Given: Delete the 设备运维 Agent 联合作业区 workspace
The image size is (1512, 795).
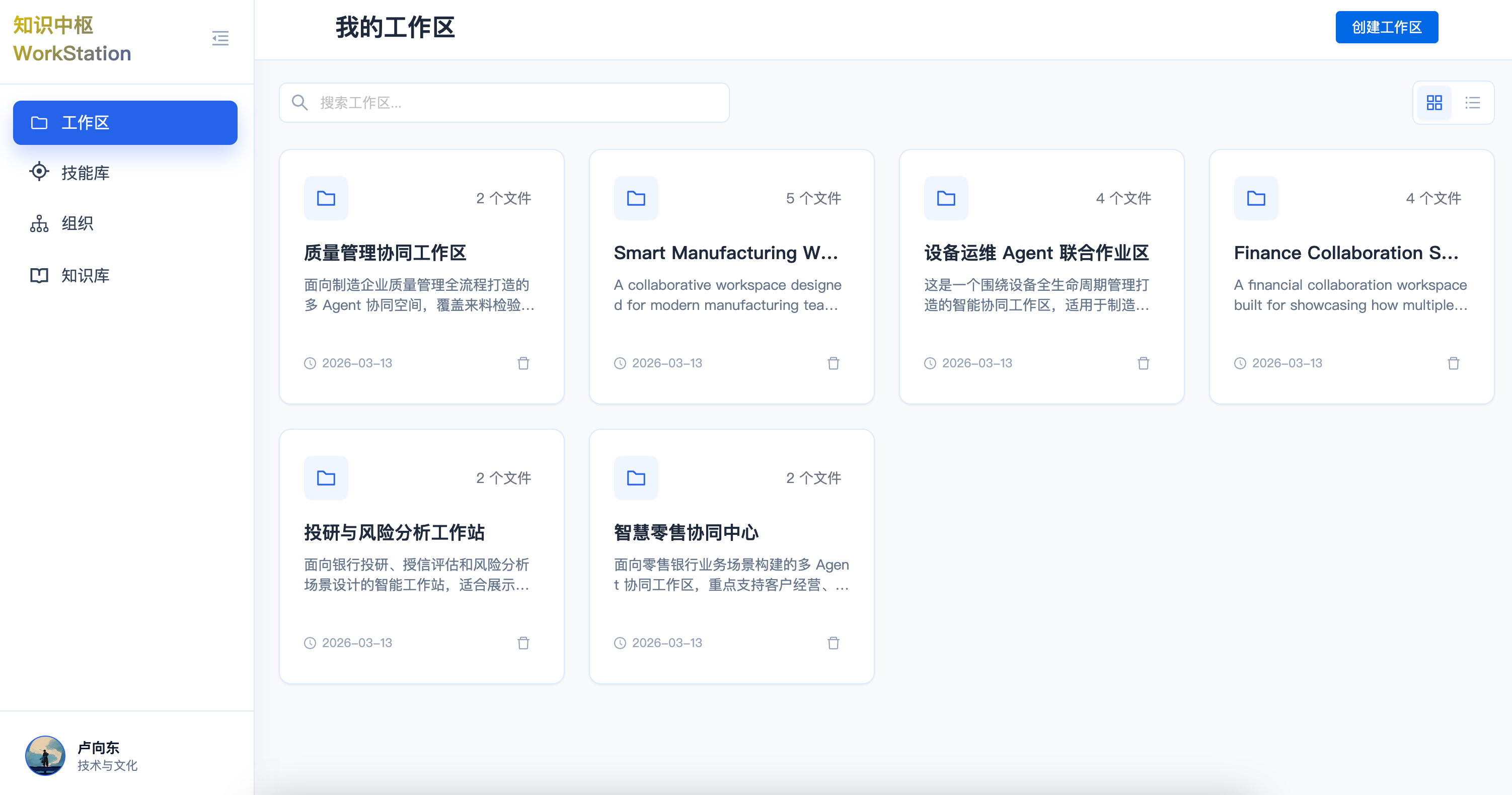Looking at the screenshot, I should click(1143, 363).
